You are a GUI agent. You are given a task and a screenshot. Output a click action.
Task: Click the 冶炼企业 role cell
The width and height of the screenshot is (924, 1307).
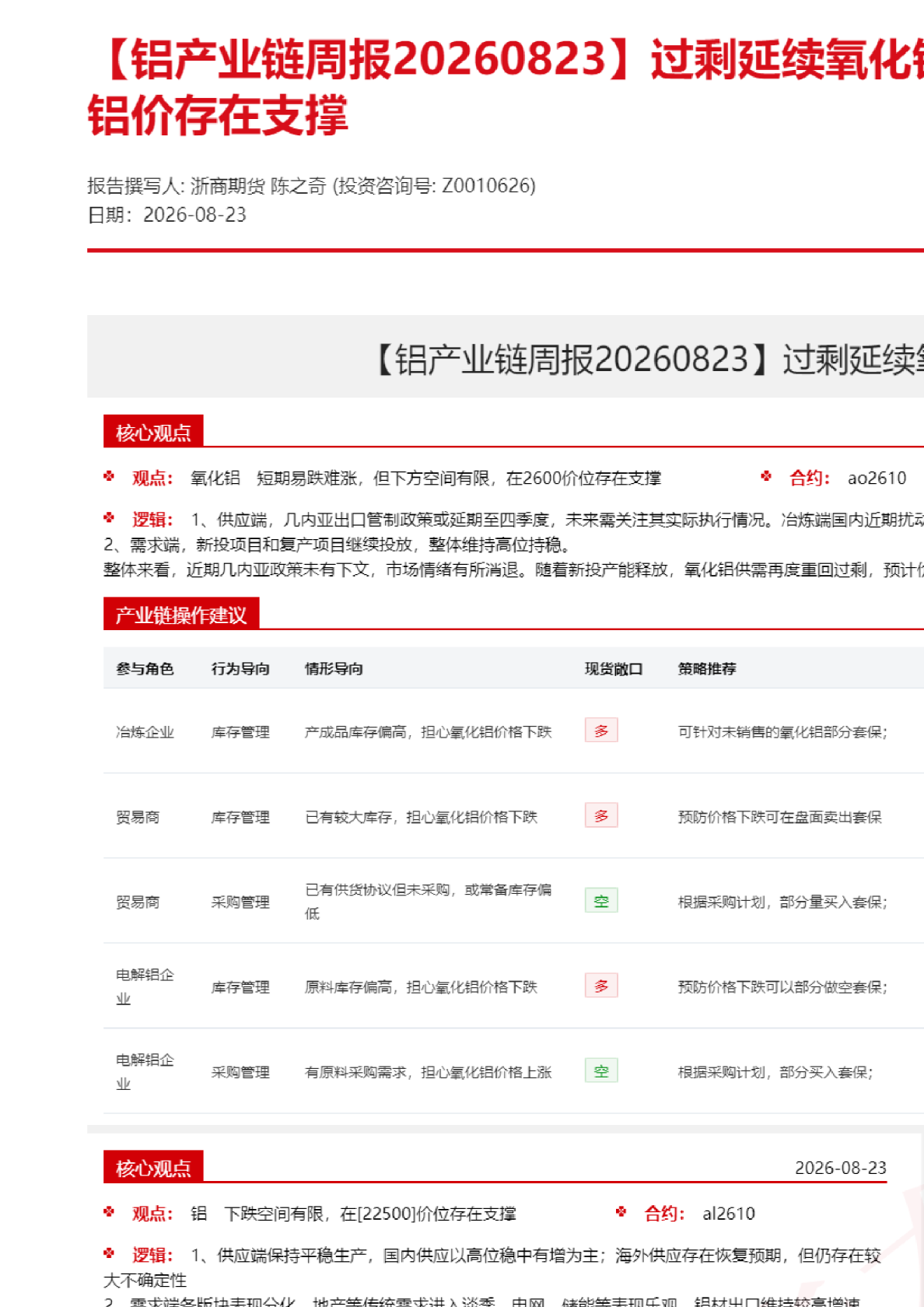tap(145, 732)
